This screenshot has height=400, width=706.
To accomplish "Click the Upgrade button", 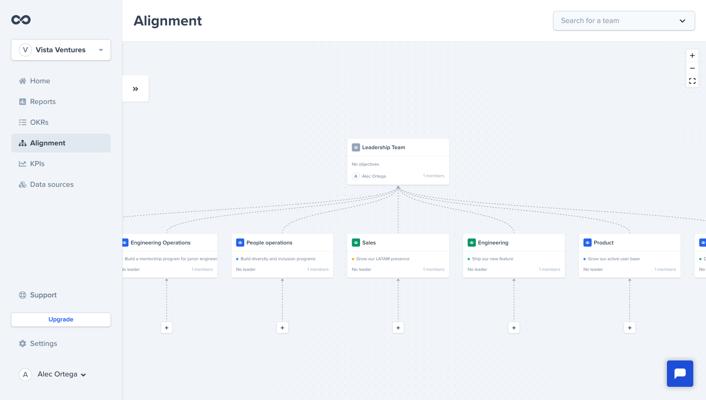I will coord(61,319).
